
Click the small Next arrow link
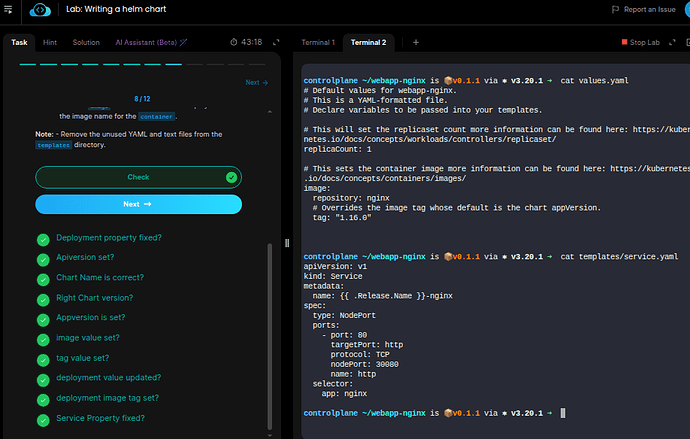[256, 83]
